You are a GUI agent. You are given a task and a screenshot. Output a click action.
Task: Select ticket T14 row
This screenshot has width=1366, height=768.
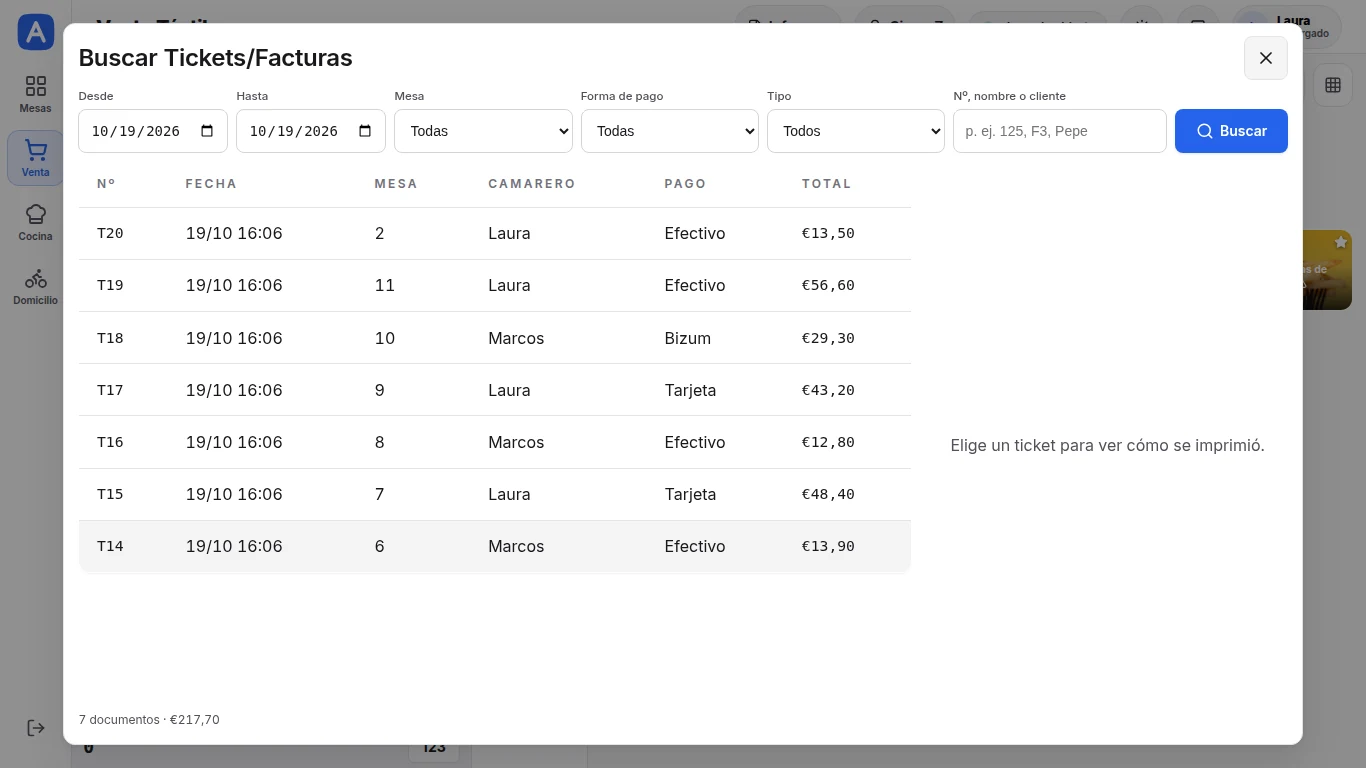tap(495, 546)
